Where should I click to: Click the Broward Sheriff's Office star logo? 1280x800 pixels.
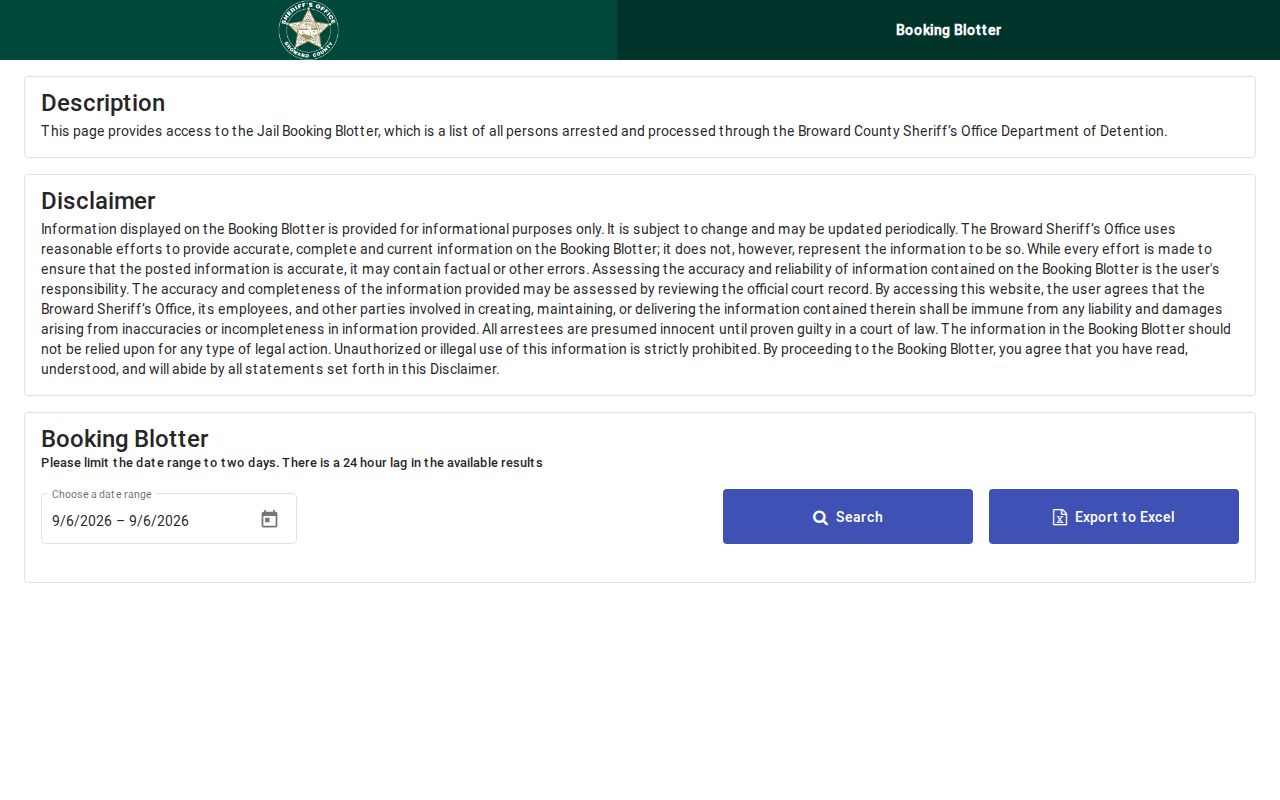(x=308, y=30)
